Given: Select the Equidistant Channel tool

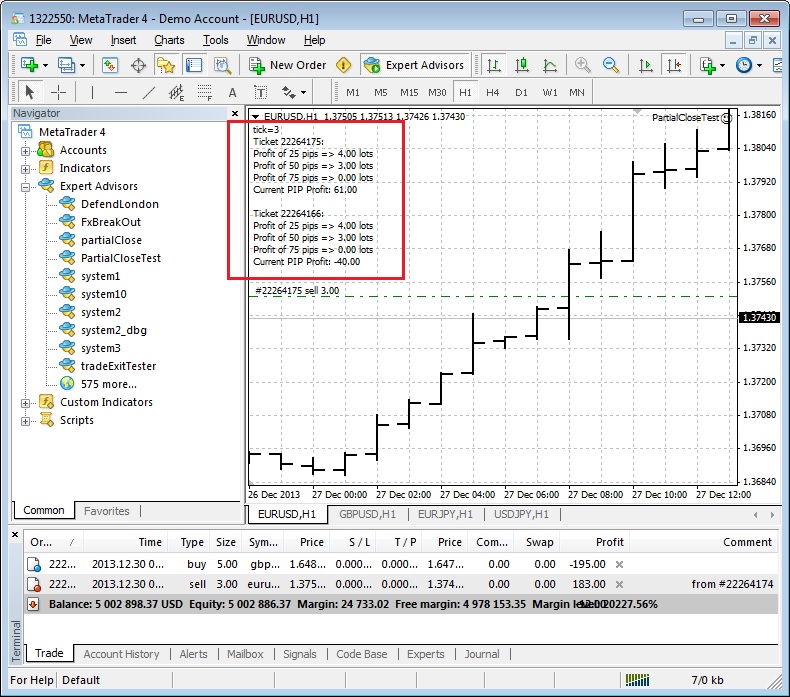Looking at the screenshot, I should (x=176, y=92).
